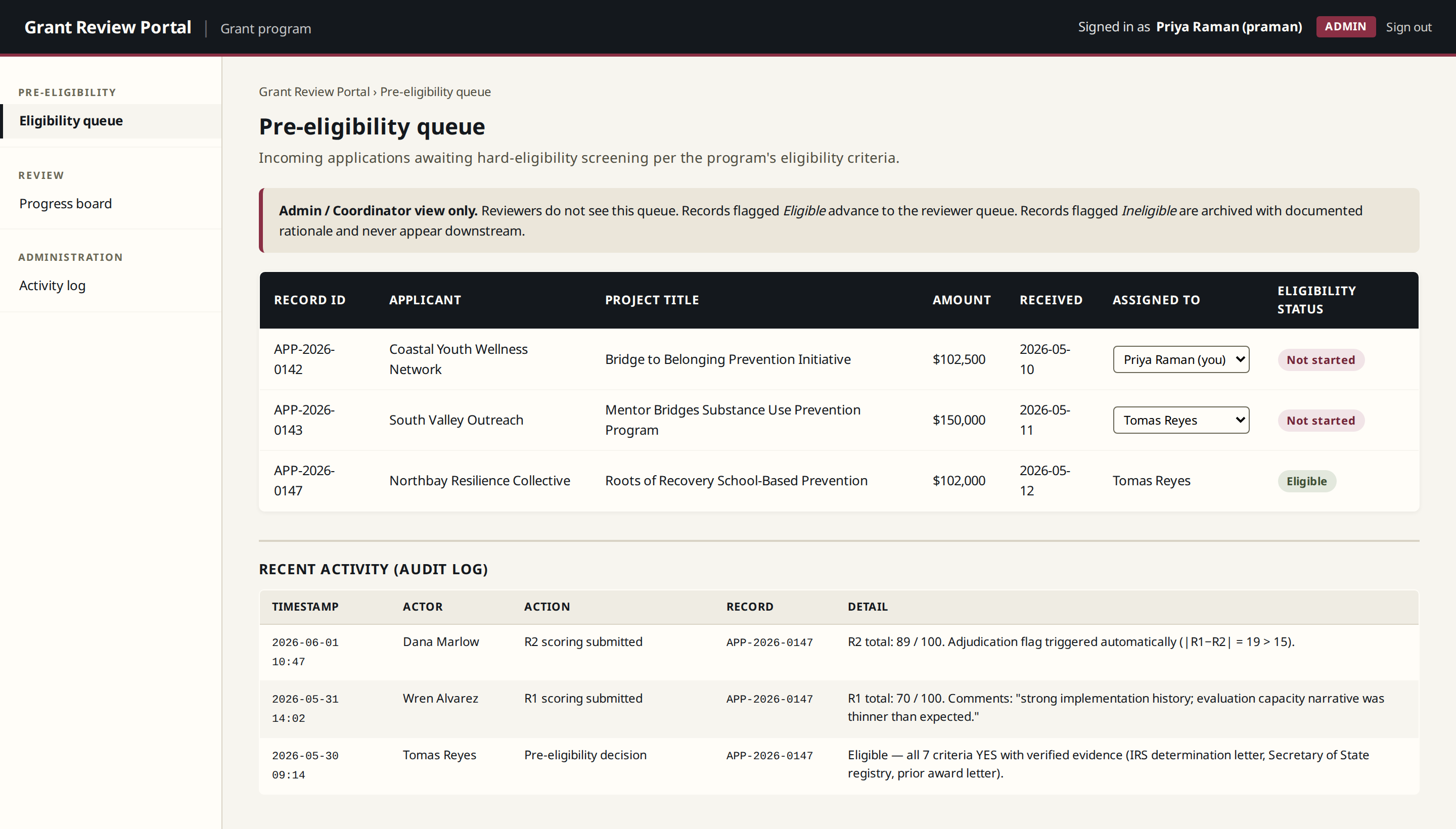Click the Assigned To column header
Viewport: 1456px width, 829px height.
point(1156,300)
